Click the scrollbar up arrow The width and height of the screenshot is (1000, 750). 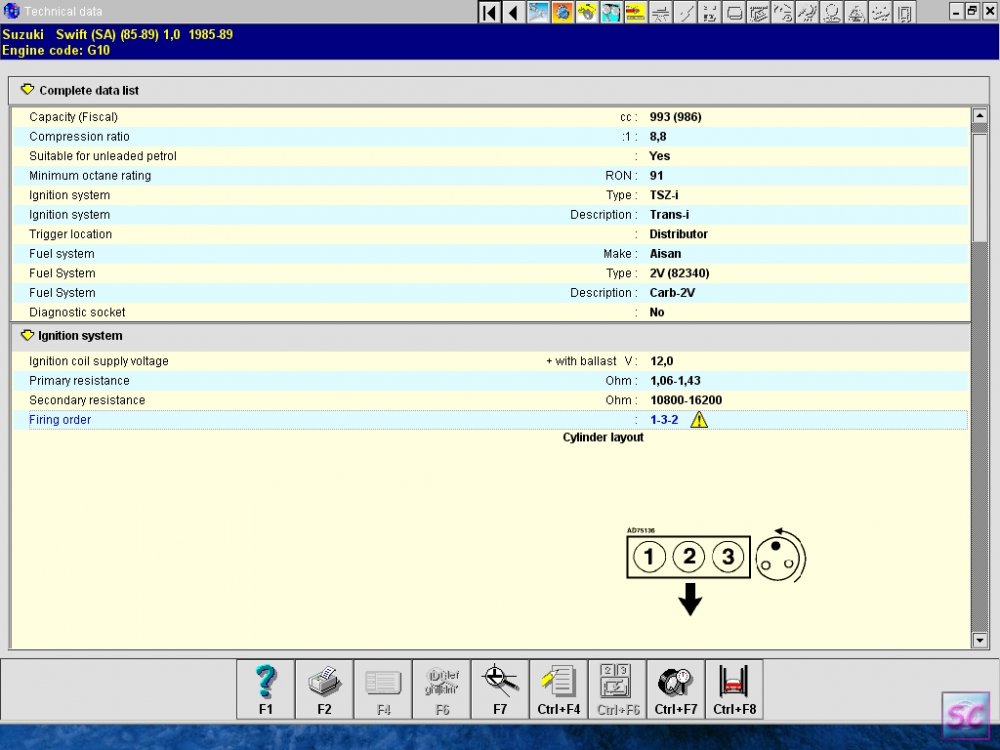[980, 115]
